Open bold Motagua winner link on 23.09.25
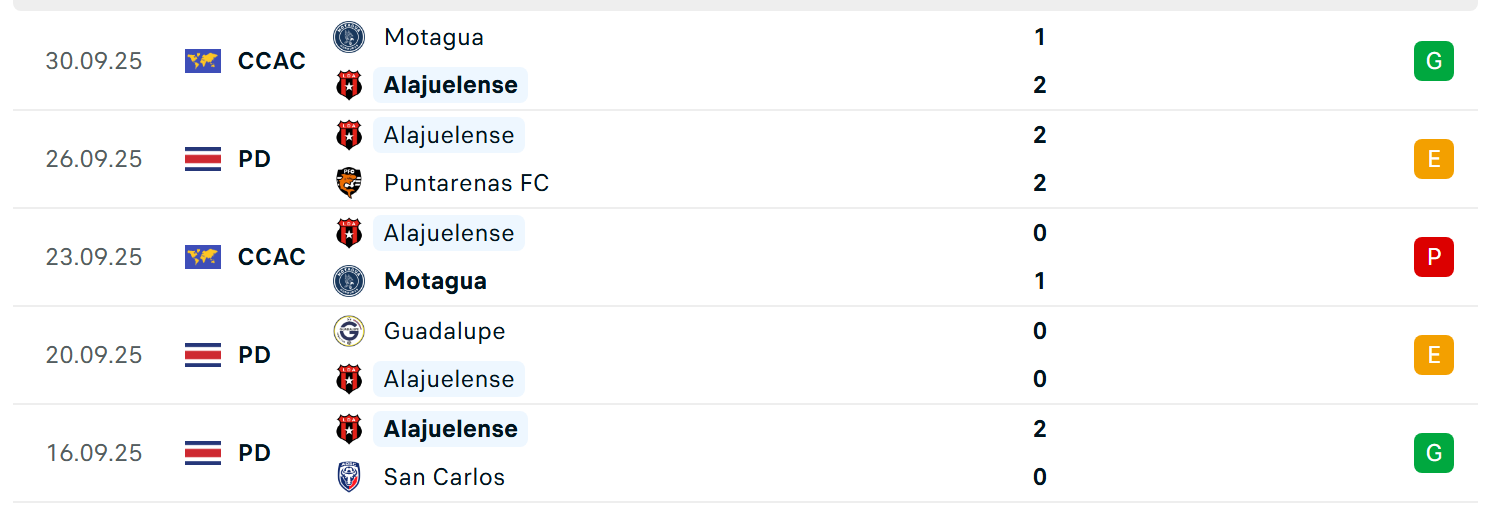 (x=435, y=281)
